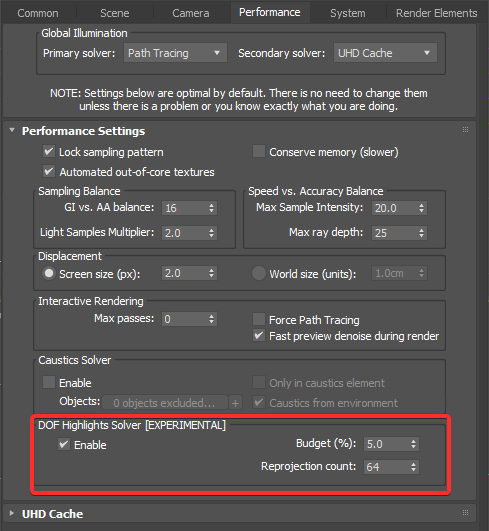Enable Conserve memory (slower) option
This screenshot has width=489, height=531.
[259, 151]
